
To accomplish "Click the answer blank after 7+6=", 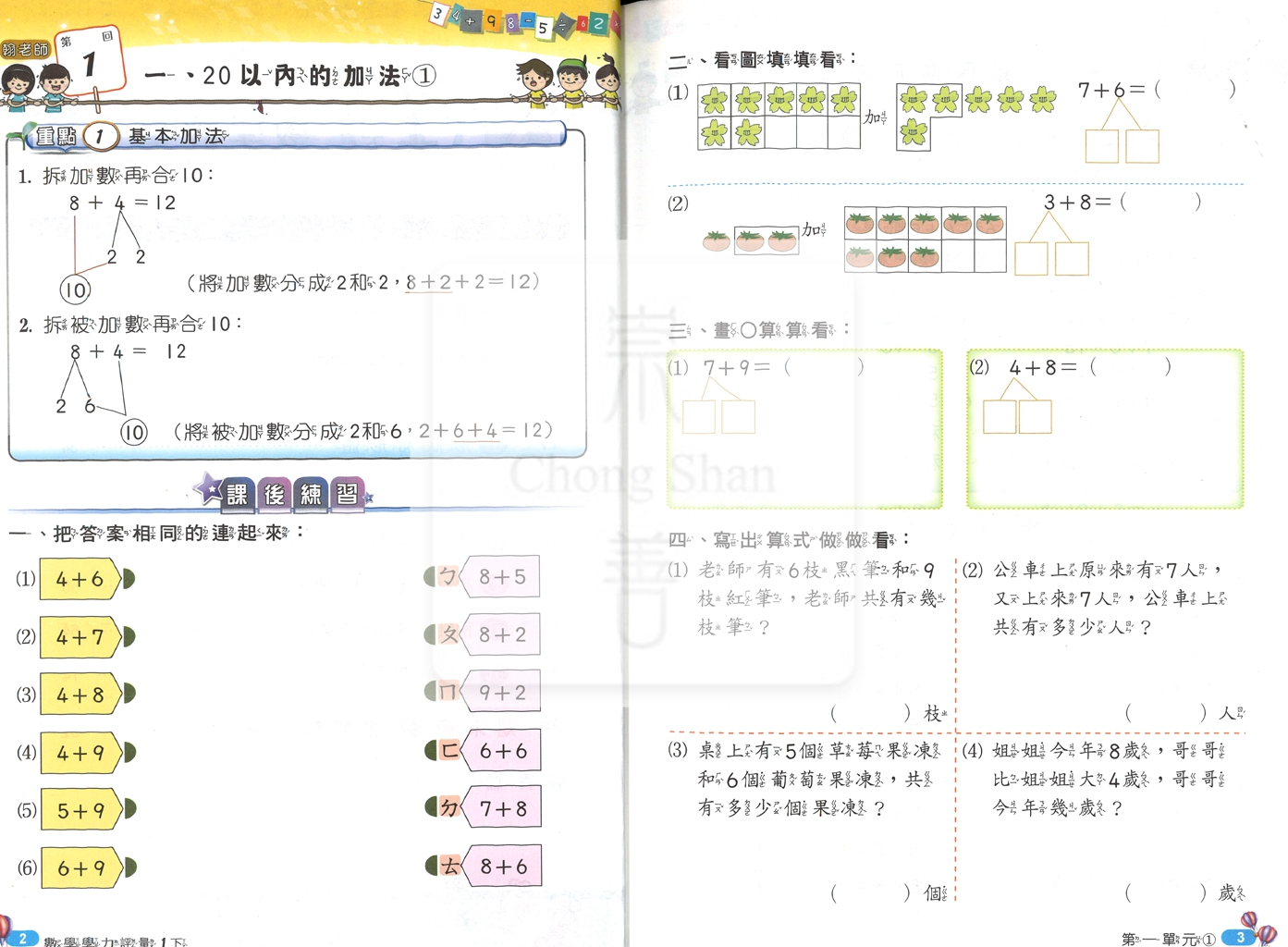I will (x=1195, y=90).
